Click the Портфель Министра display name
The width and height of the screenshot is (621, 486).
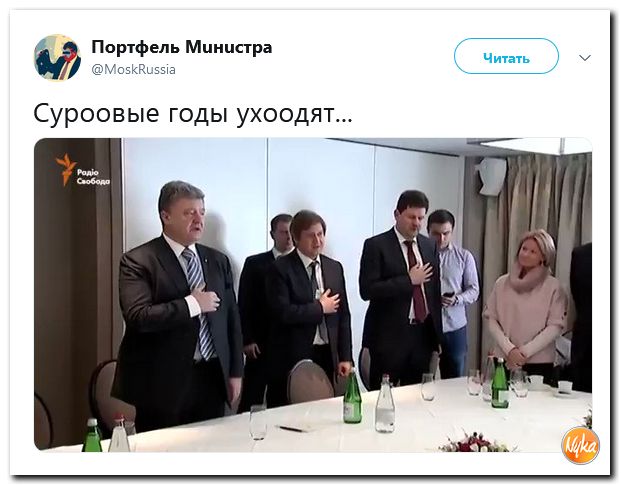click(x=182, y=47)
